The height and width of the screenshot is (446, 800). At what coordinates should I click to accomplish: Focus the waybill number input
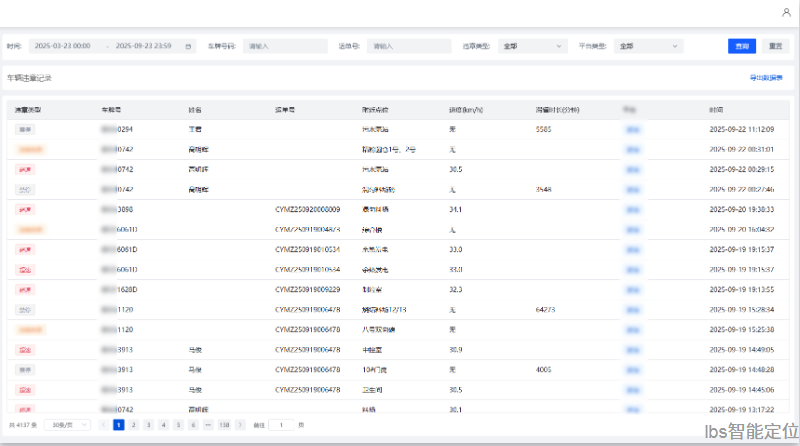(x=409, y=46)
